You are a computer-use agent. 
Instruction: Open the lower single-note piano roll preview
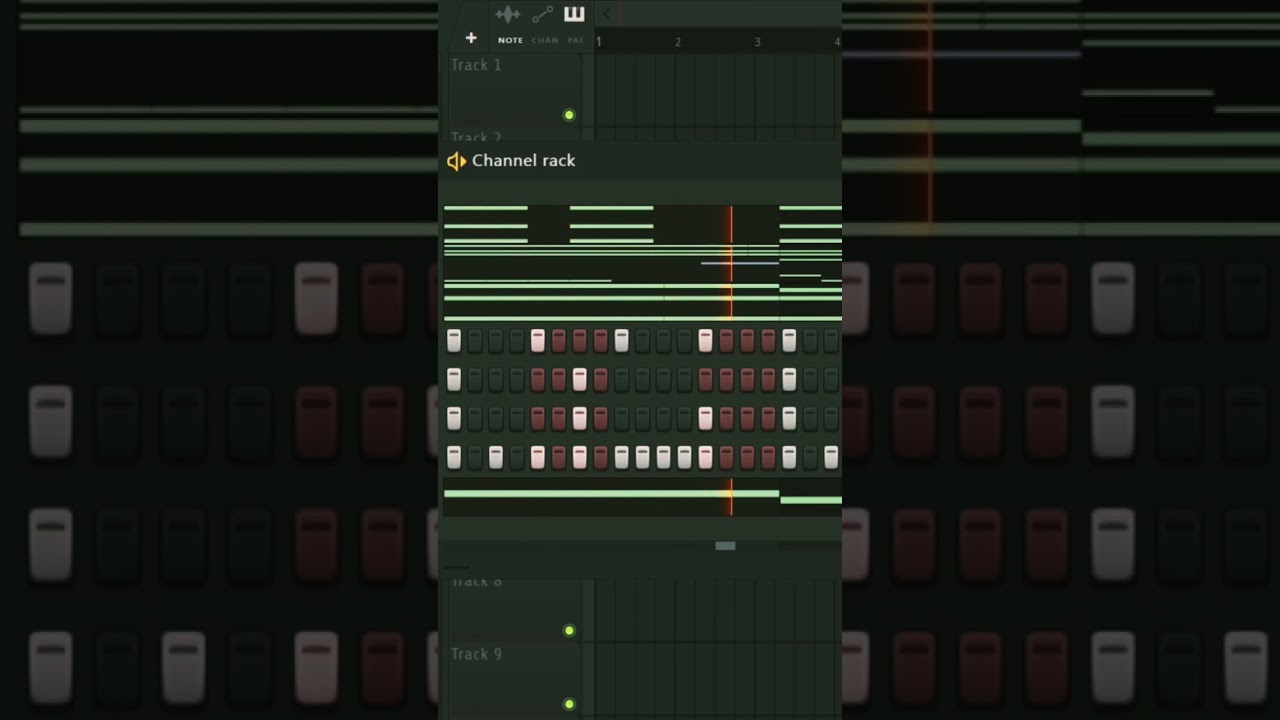coord(642,496)
